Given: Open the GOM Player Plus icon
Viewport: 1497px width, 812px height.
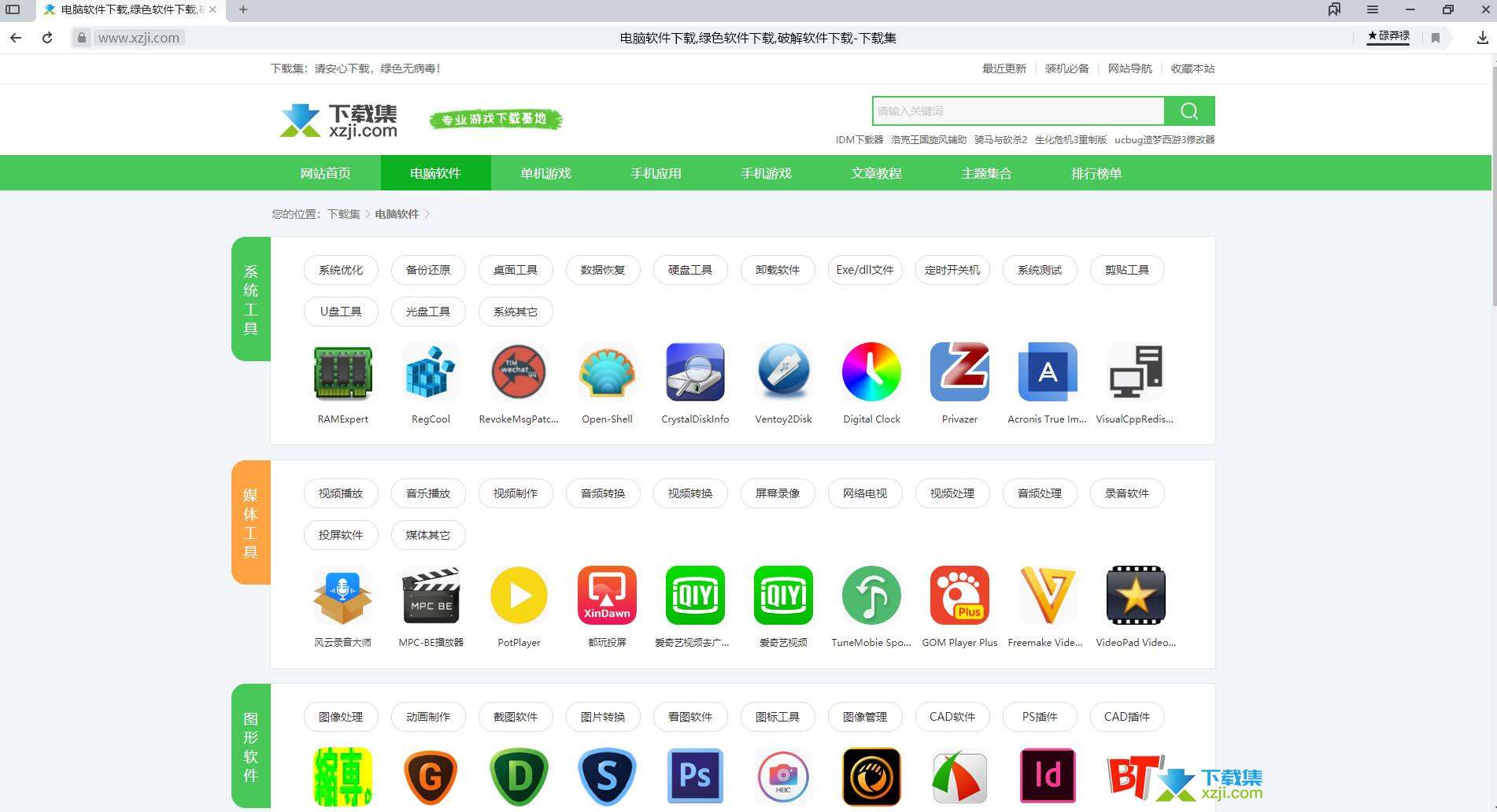Looking at the screenshot, I should point(959,596).
